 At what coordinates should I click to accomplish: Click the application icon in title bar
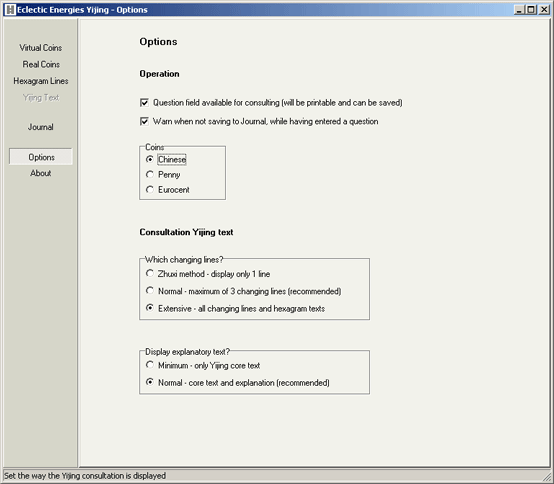[11, 10]
